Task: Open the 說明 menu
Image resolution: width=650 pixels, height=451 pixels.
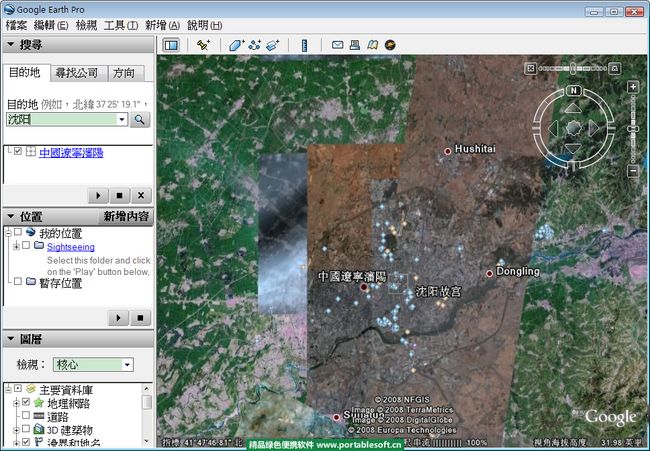Action: point(204,26)
